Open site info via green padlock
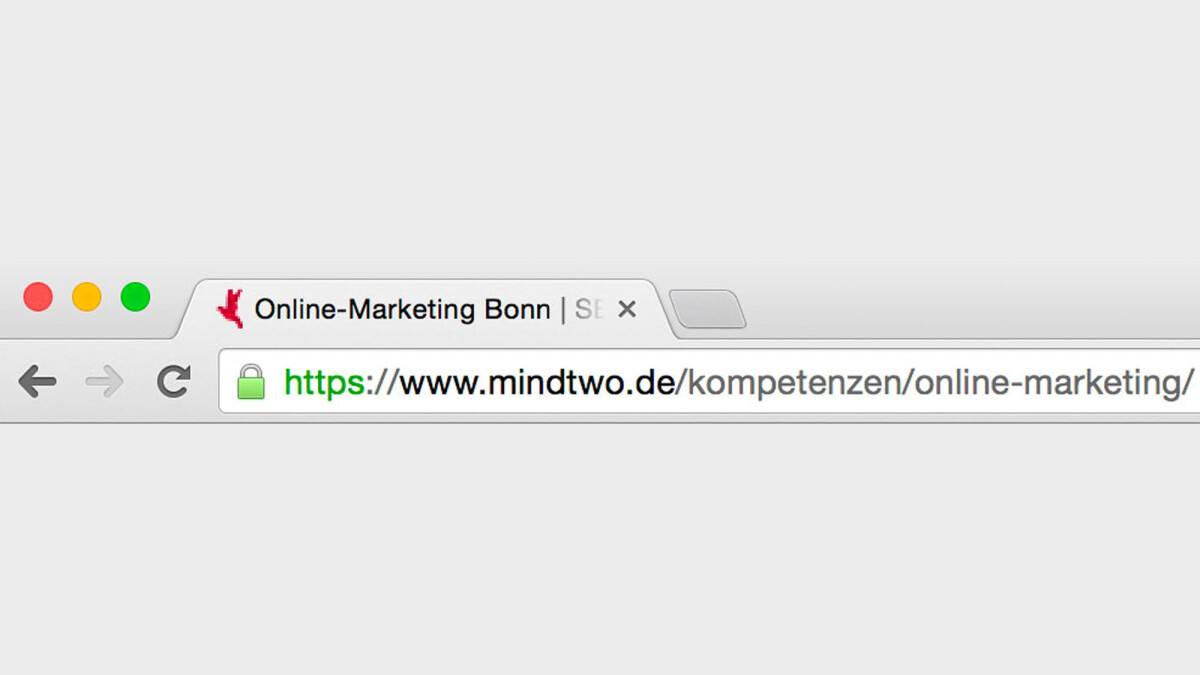This screenshot has width=1200, height=675. (251, 382)
